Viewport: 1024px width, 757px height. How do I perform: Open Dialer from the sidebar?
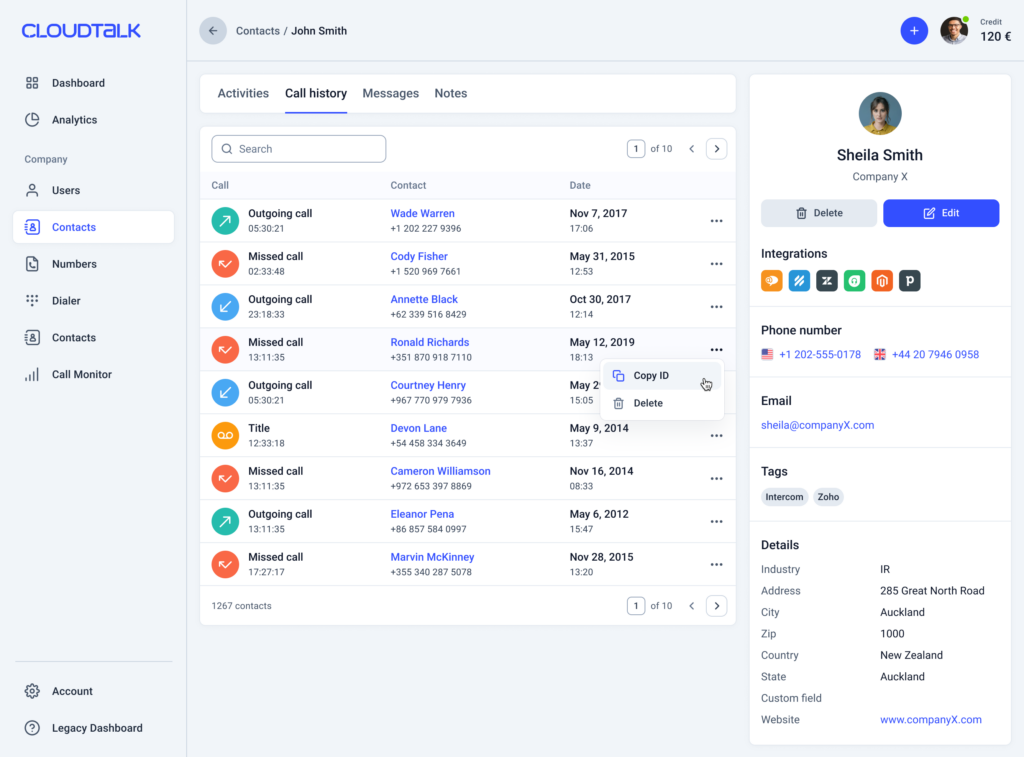tap(66, 301)
